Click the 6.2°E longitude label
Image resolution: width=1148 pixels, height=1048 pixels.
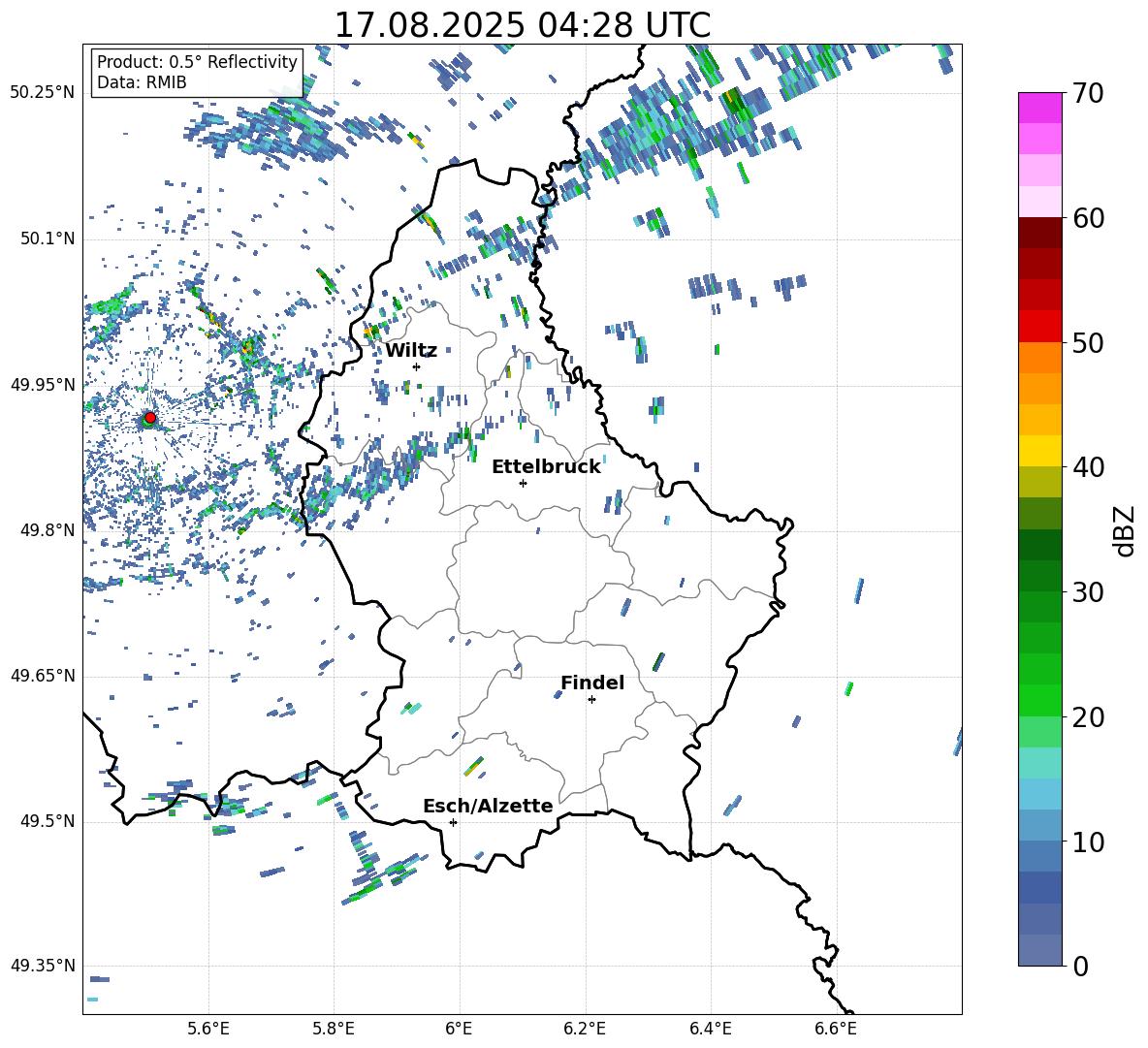(585, 1029)
